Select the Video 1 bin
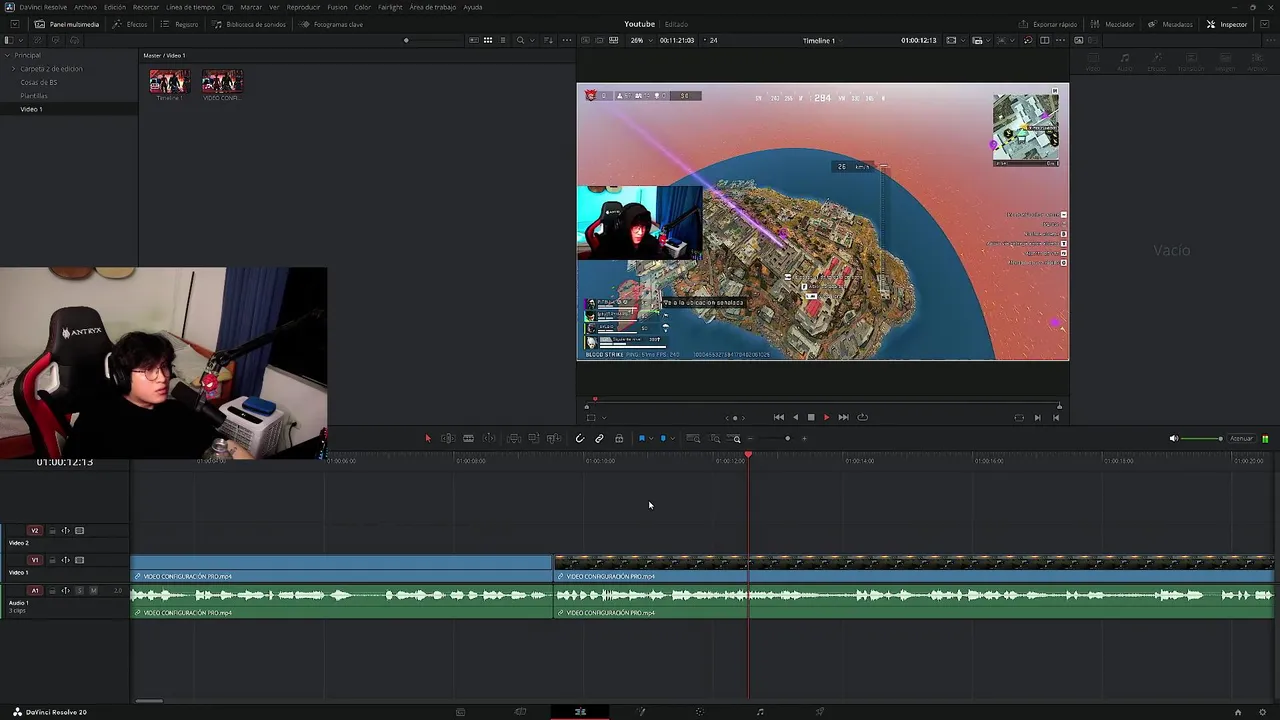The width and height of the screenshot is (1280, 720). [x=31, y=109]
